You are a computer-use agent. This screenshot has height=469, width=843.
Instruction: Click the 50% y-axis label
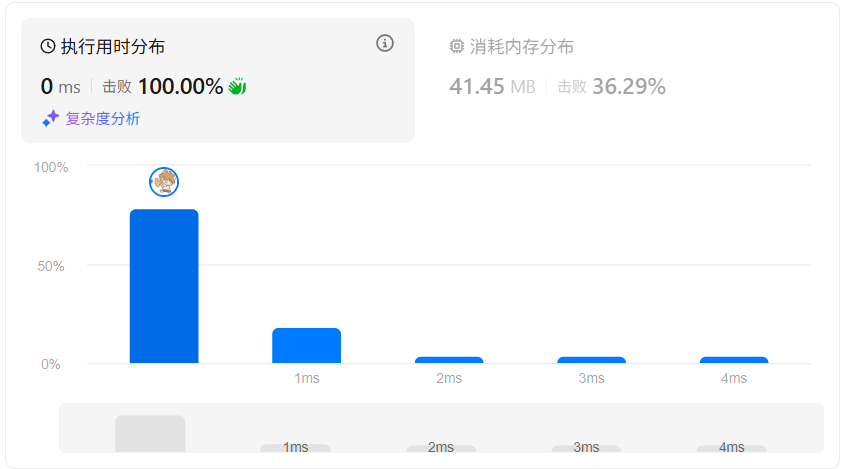51,266
